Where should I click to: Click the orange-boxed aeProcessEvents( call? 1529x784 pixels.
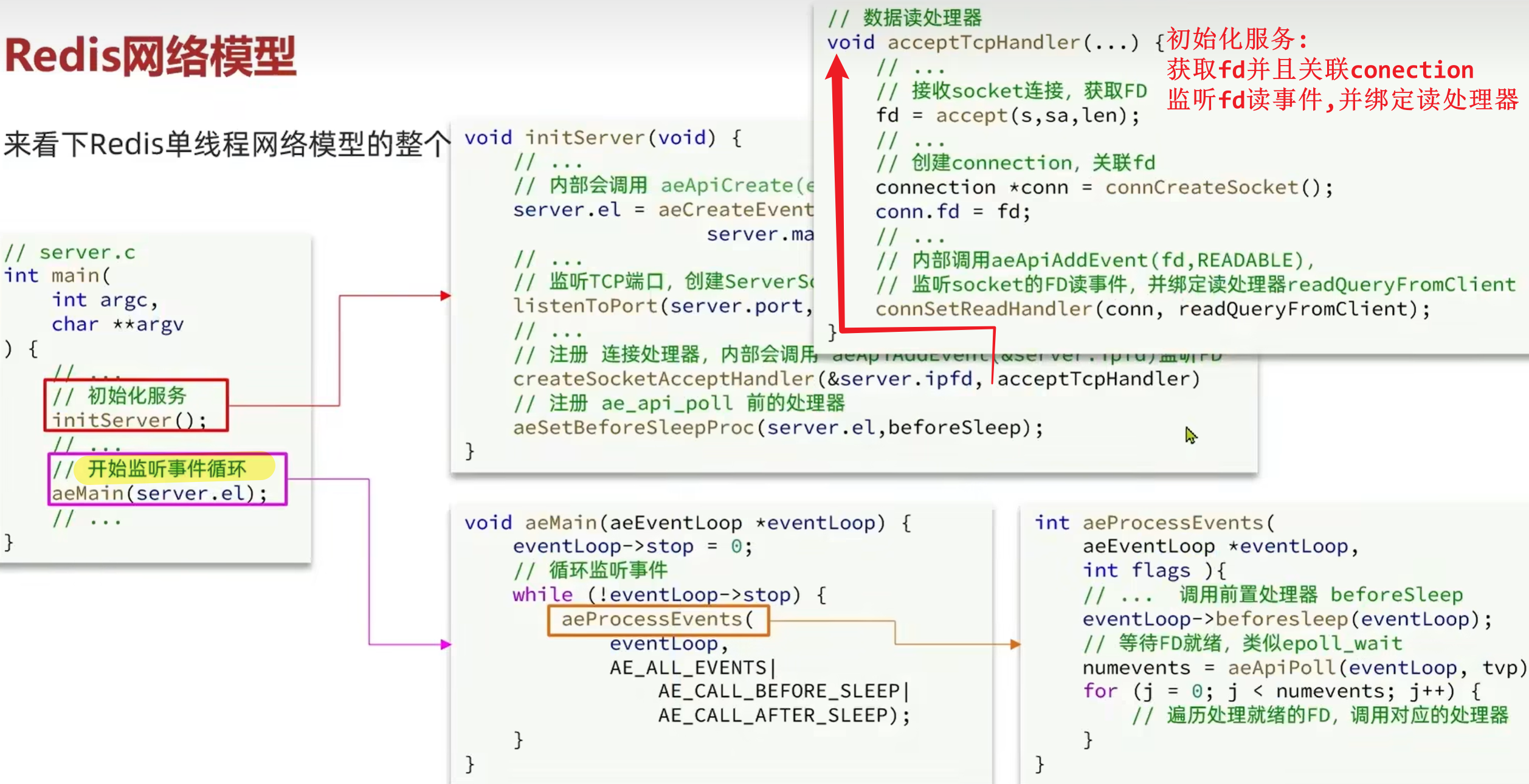(x=657, y=619)
